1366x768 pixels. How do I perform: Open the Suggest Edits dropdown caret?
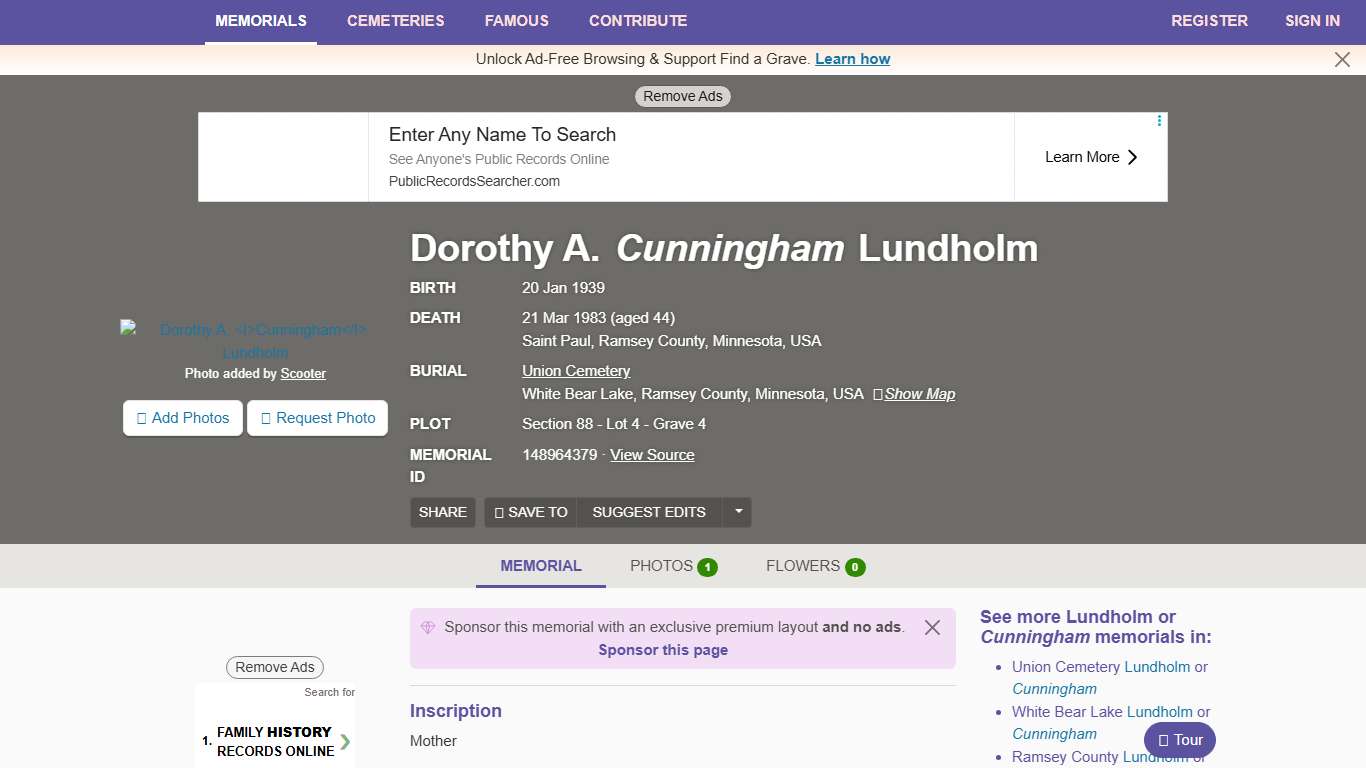click(x=737, y=512)
